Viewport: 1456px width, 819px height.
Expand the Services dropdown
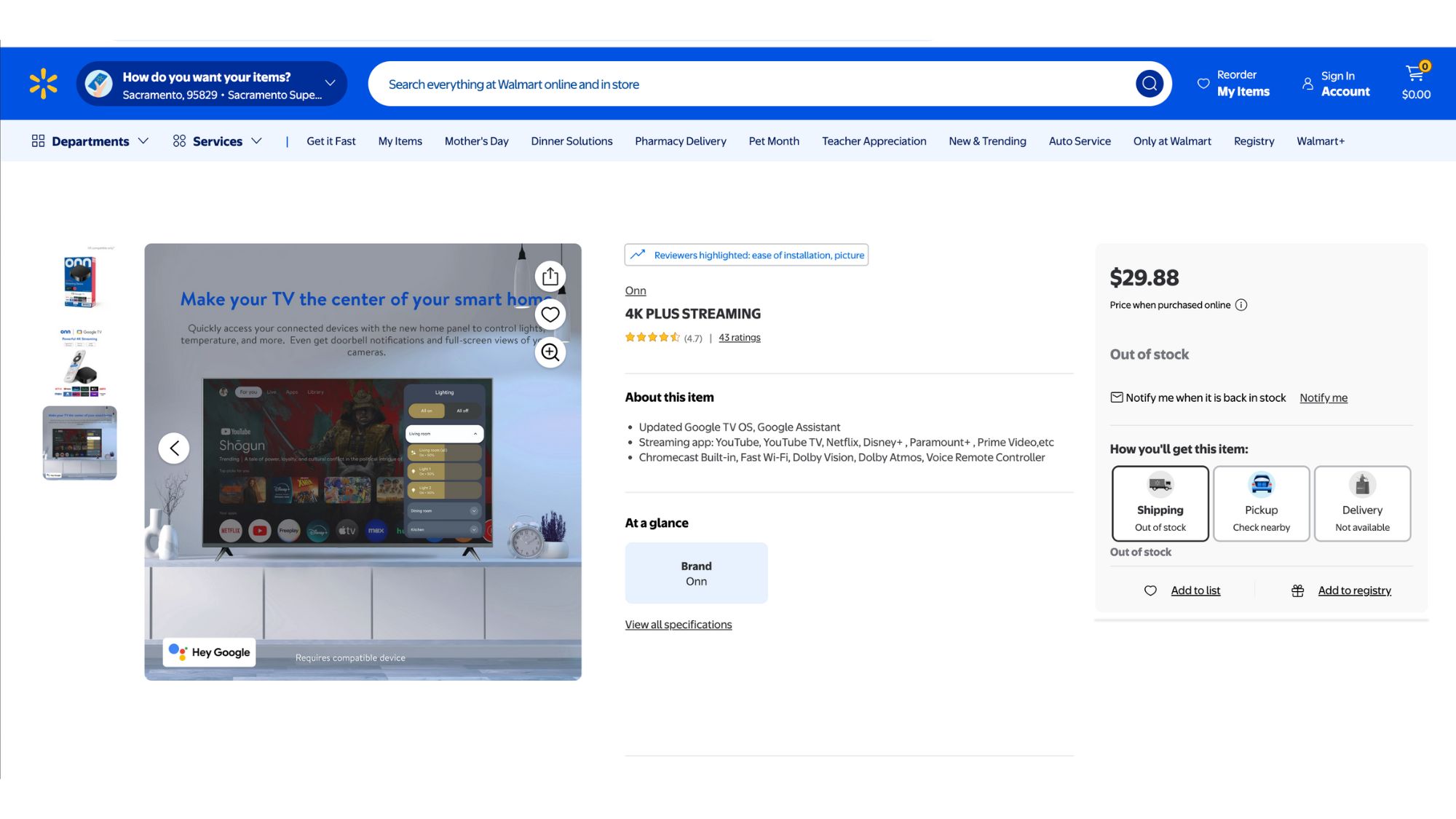(x=256, y=141)
